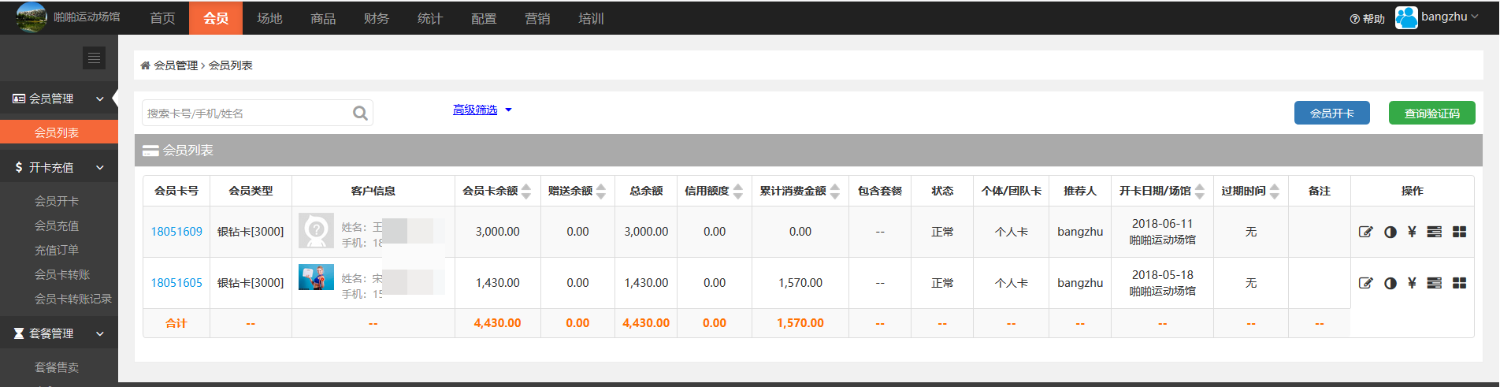Click the blue 会员开卡 button
The height and width of the screenshot is (387, 1500).
click(1332, 113)
